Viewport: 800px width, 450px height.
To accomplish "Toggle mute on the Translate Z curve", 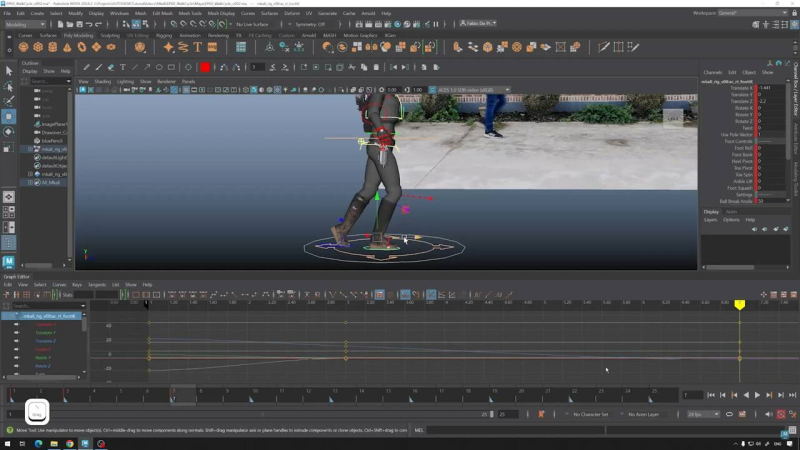I will point(16,341).
